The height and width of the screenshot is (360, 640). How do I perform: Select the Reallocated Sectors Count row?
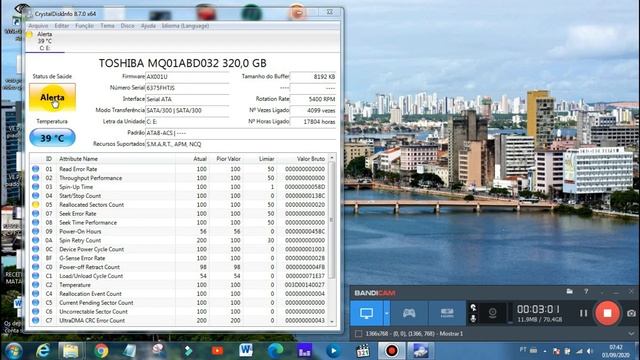[179, 205]
